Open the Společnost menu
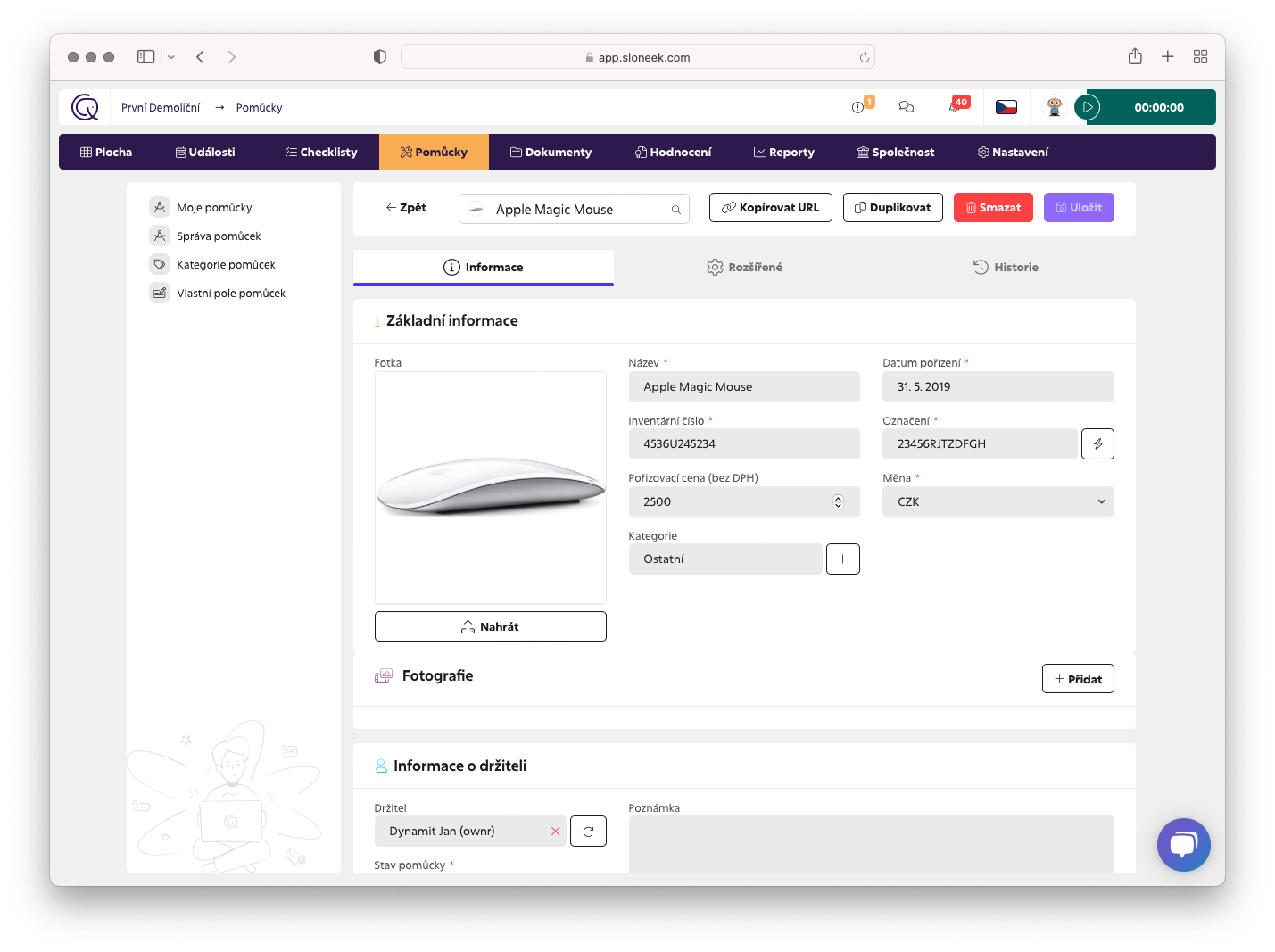The image size is (1275, 952). [896, 152]
